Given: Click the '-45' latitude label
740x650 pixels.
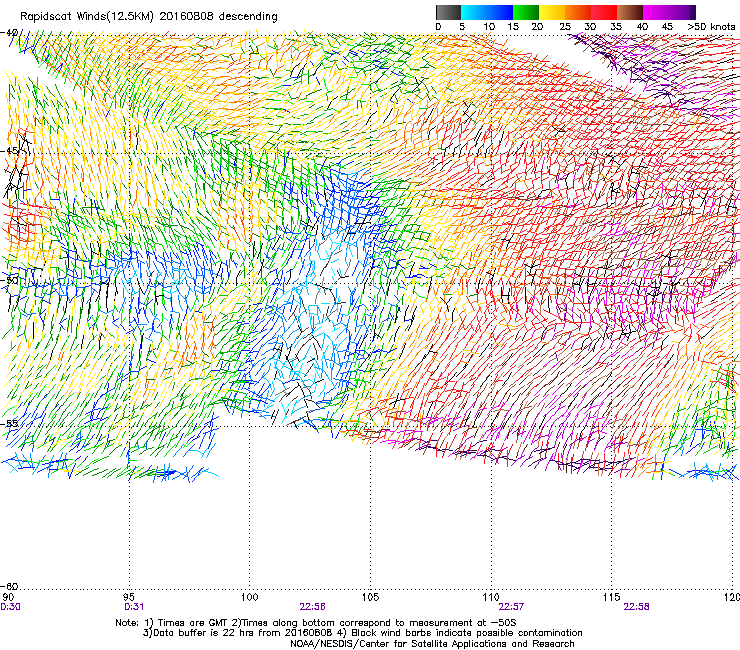Looking at the screenshot, I should point(9,151).
